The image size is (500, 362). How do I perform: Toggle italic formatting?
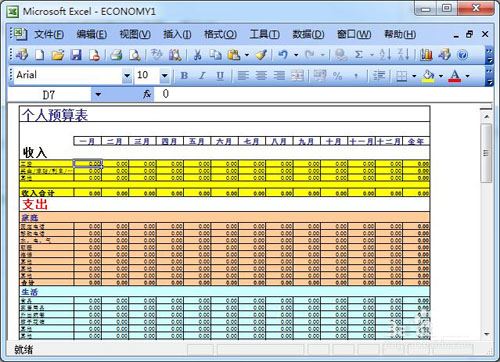(202, 76)
